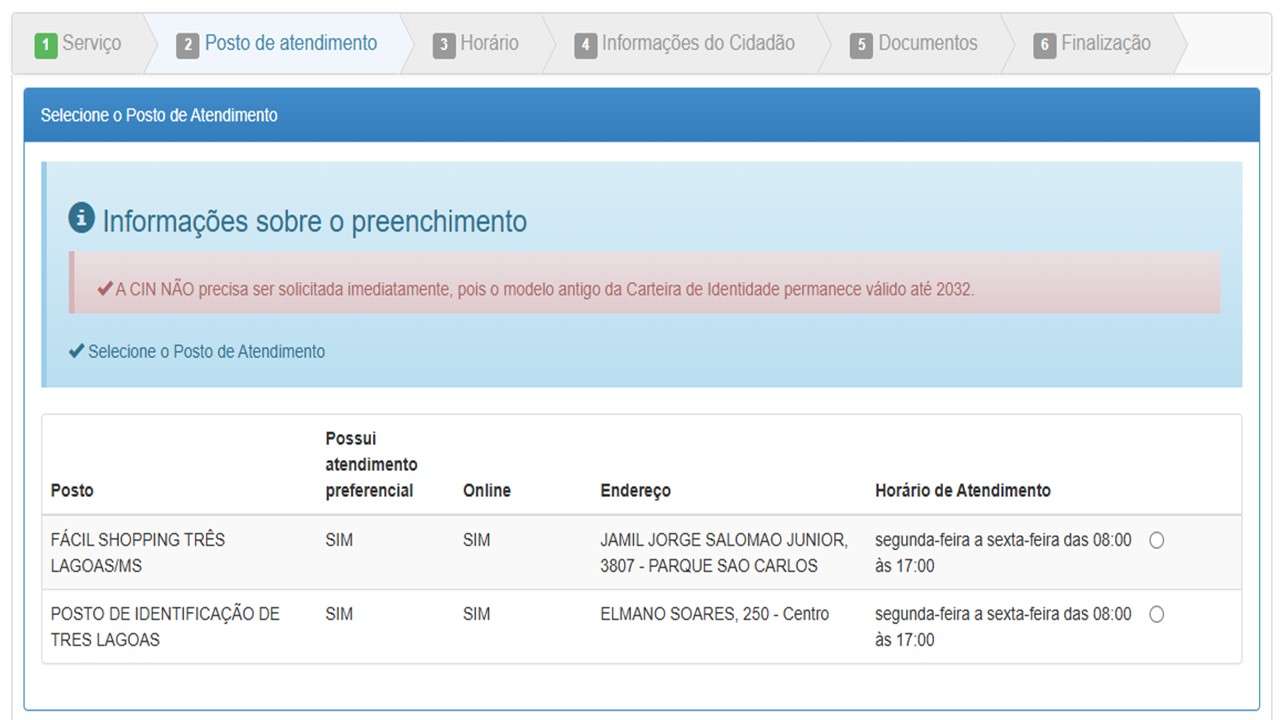Screen dimensions: 1280x720
Task: Click the Endereço column header
Action: [x=635, y=490]
